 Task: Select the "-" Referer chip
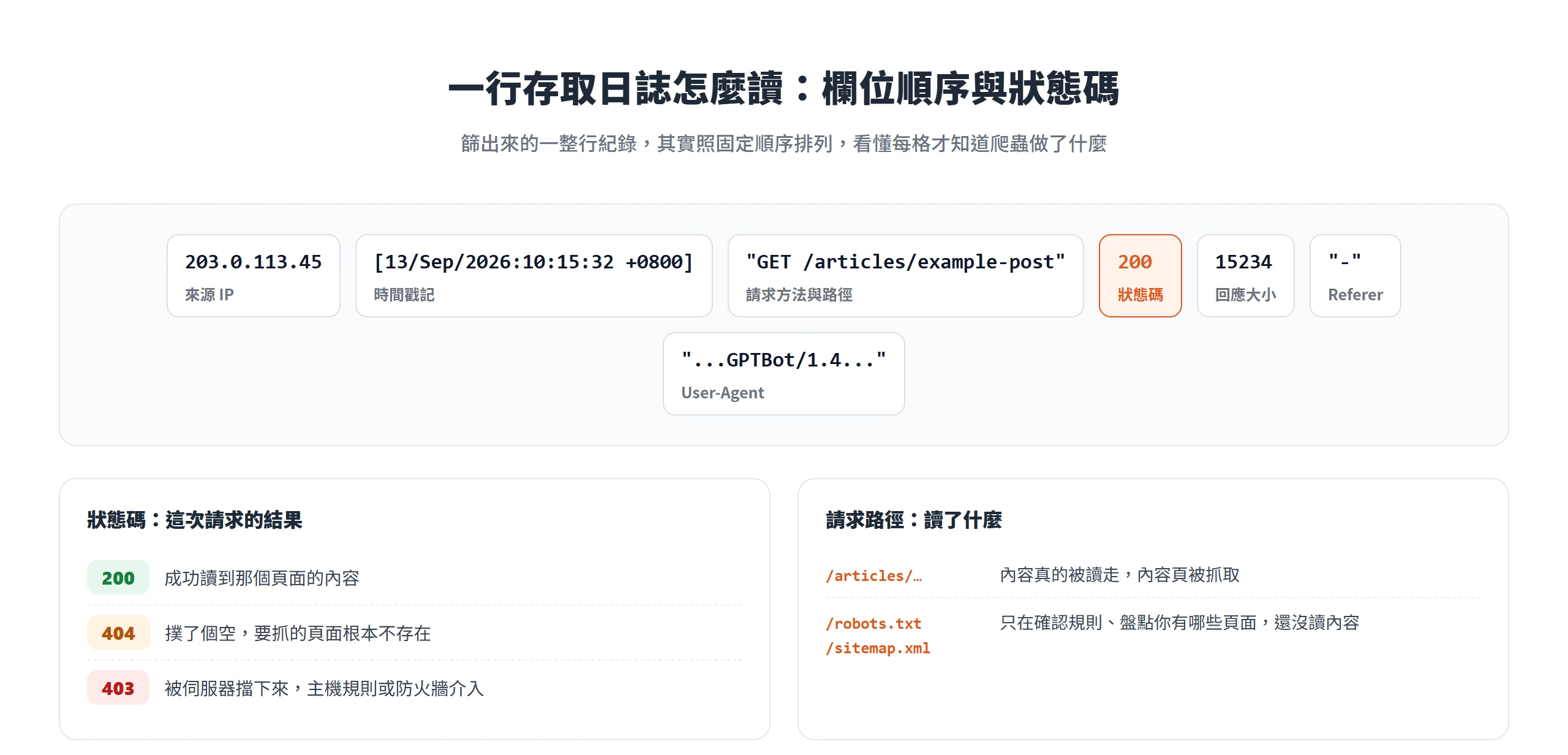pos(1355,276)
